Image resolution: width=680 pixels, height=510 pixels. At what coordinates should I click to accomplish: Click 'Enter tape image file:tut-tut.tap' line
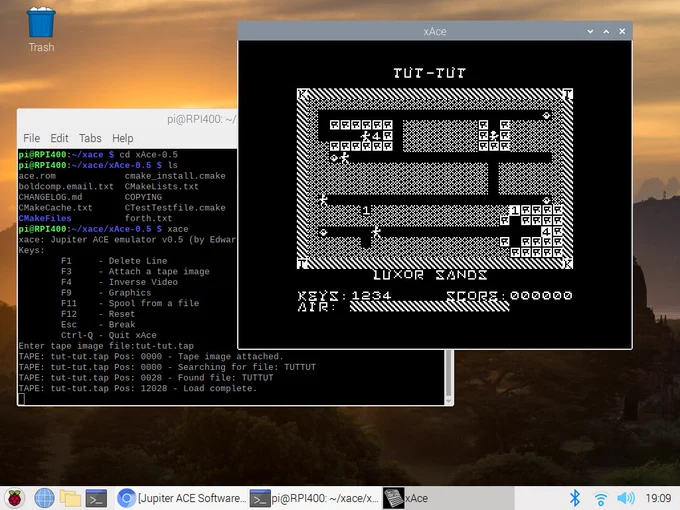coord(106,346)
